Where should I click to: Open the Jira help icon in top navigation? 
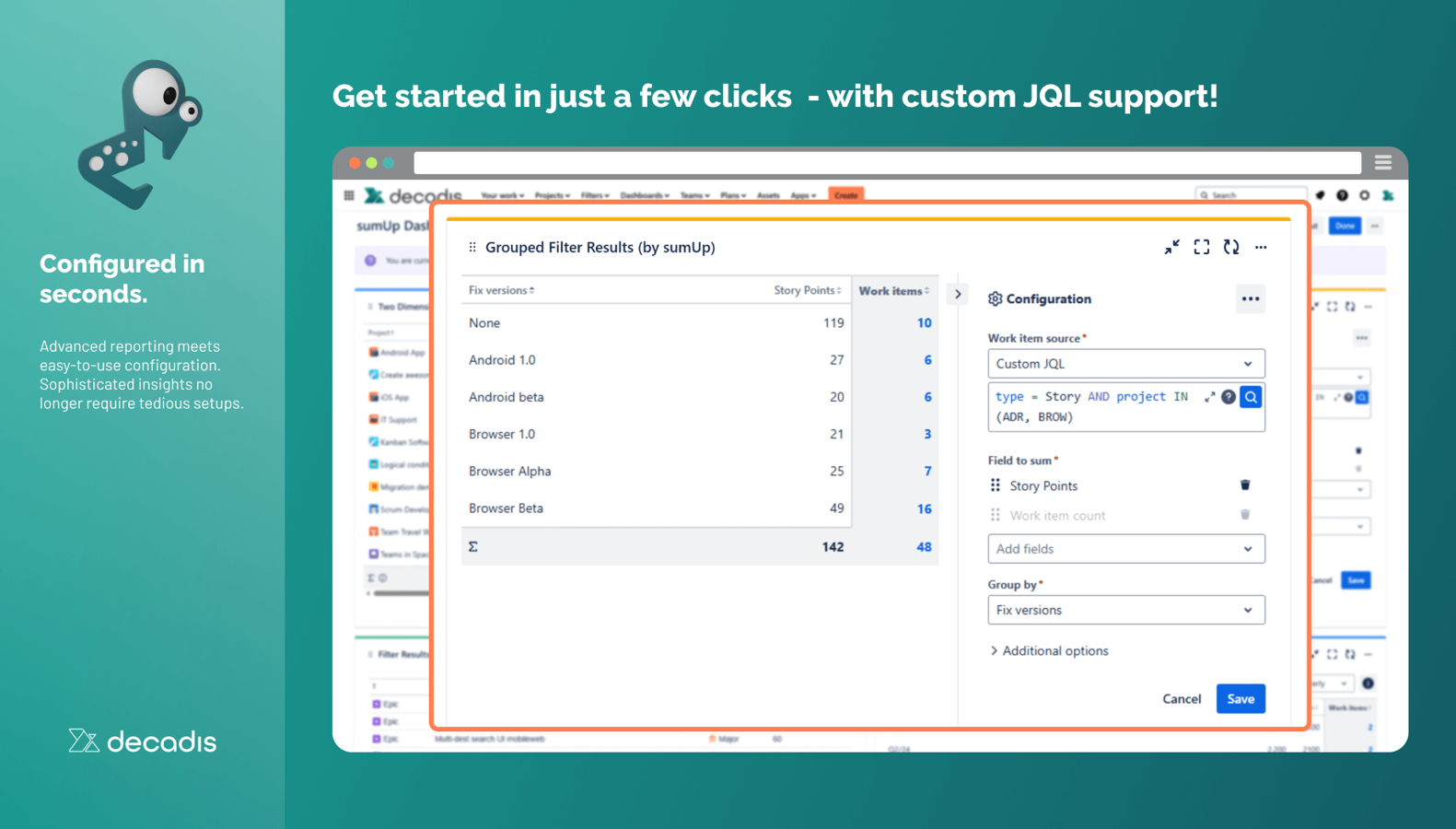click(x=1343, y=195)
